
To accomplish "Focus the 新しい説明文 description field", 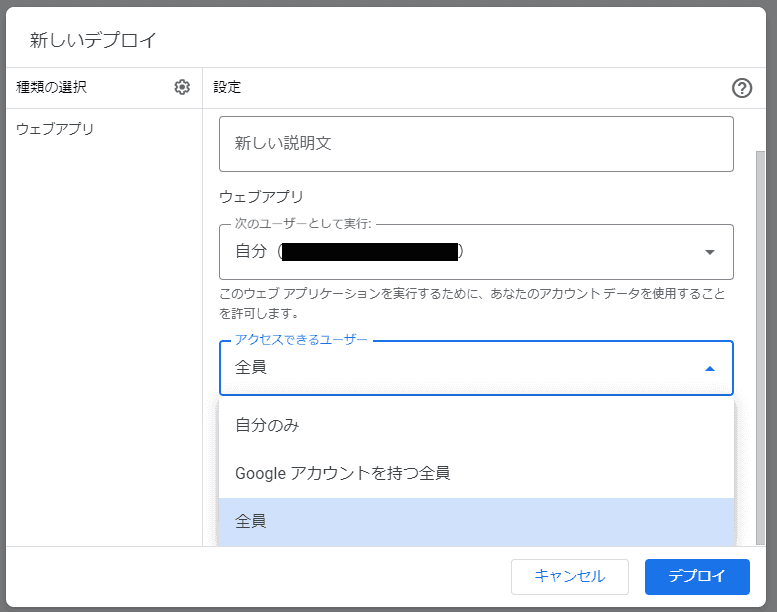I will click(x=476, y=144).
